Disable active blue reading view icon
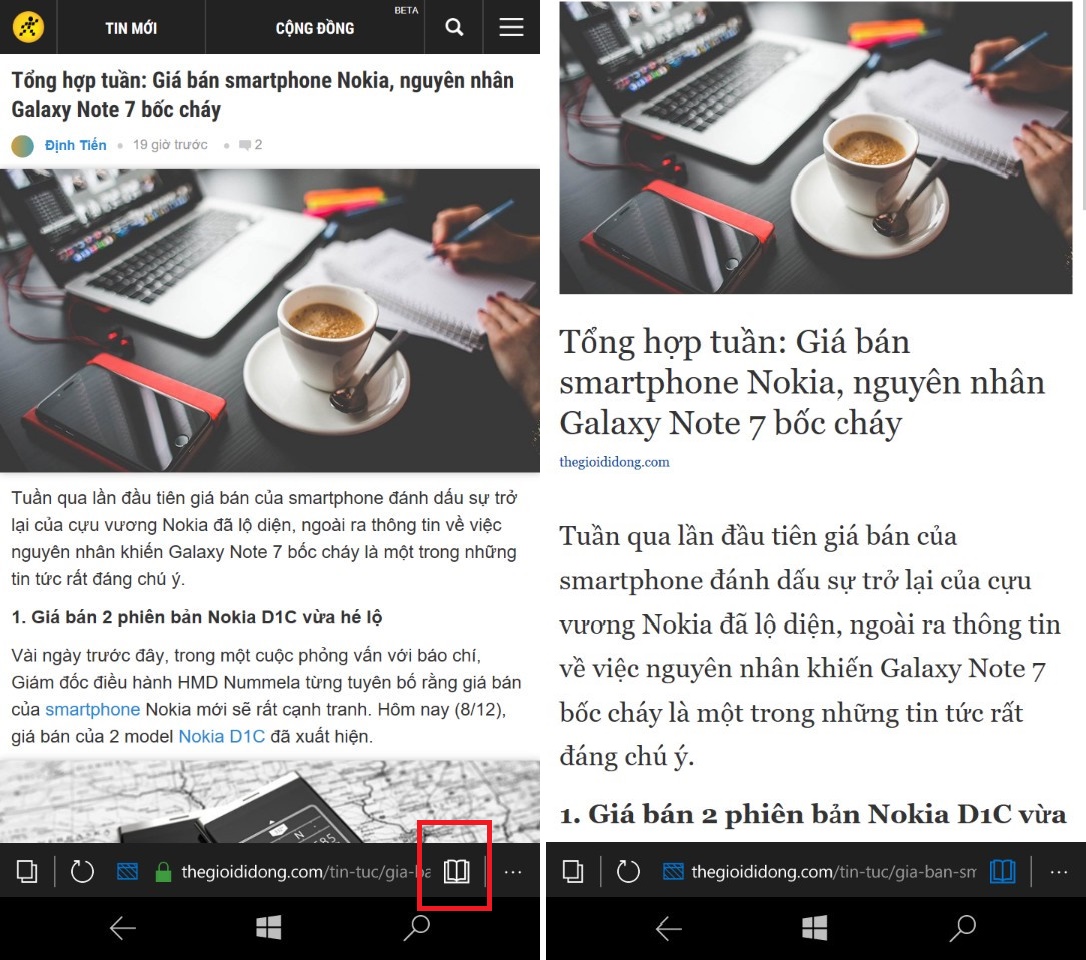The image size is (1086, 960). coord(1002,871)
